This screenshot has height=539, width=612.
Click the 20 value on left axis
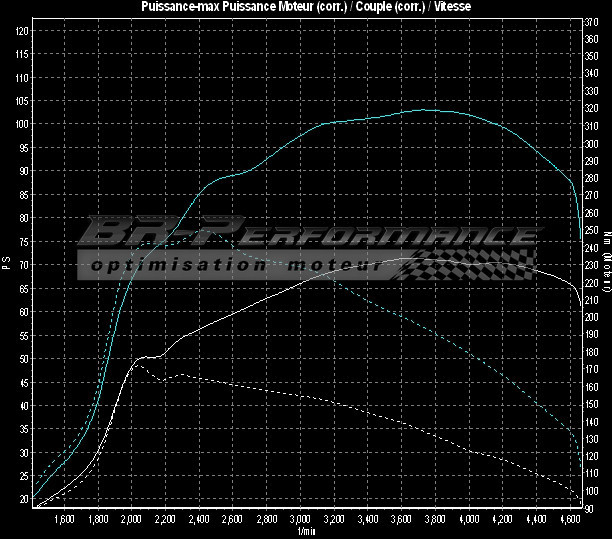click(x=23, y=499)
